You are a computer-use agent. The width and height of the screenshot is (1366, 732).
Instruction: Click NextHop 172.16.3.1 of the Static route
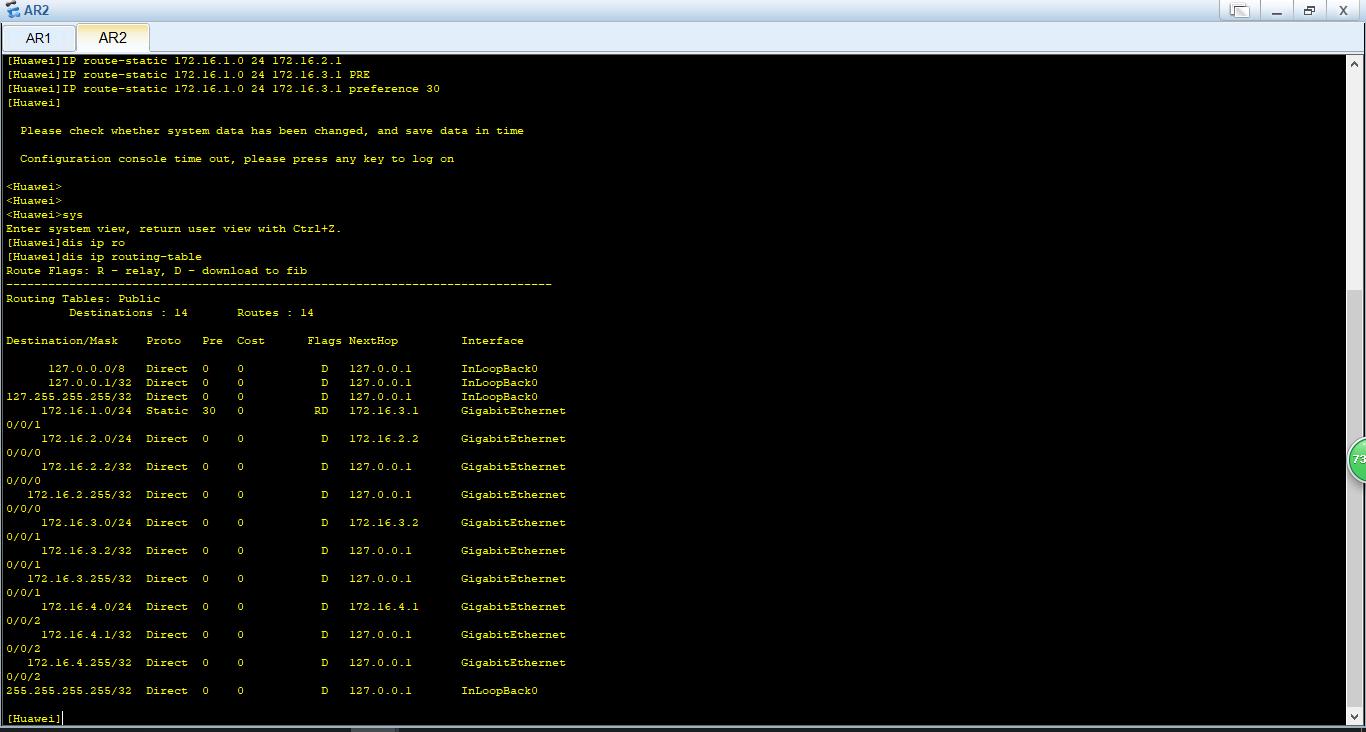pos(384,411)
